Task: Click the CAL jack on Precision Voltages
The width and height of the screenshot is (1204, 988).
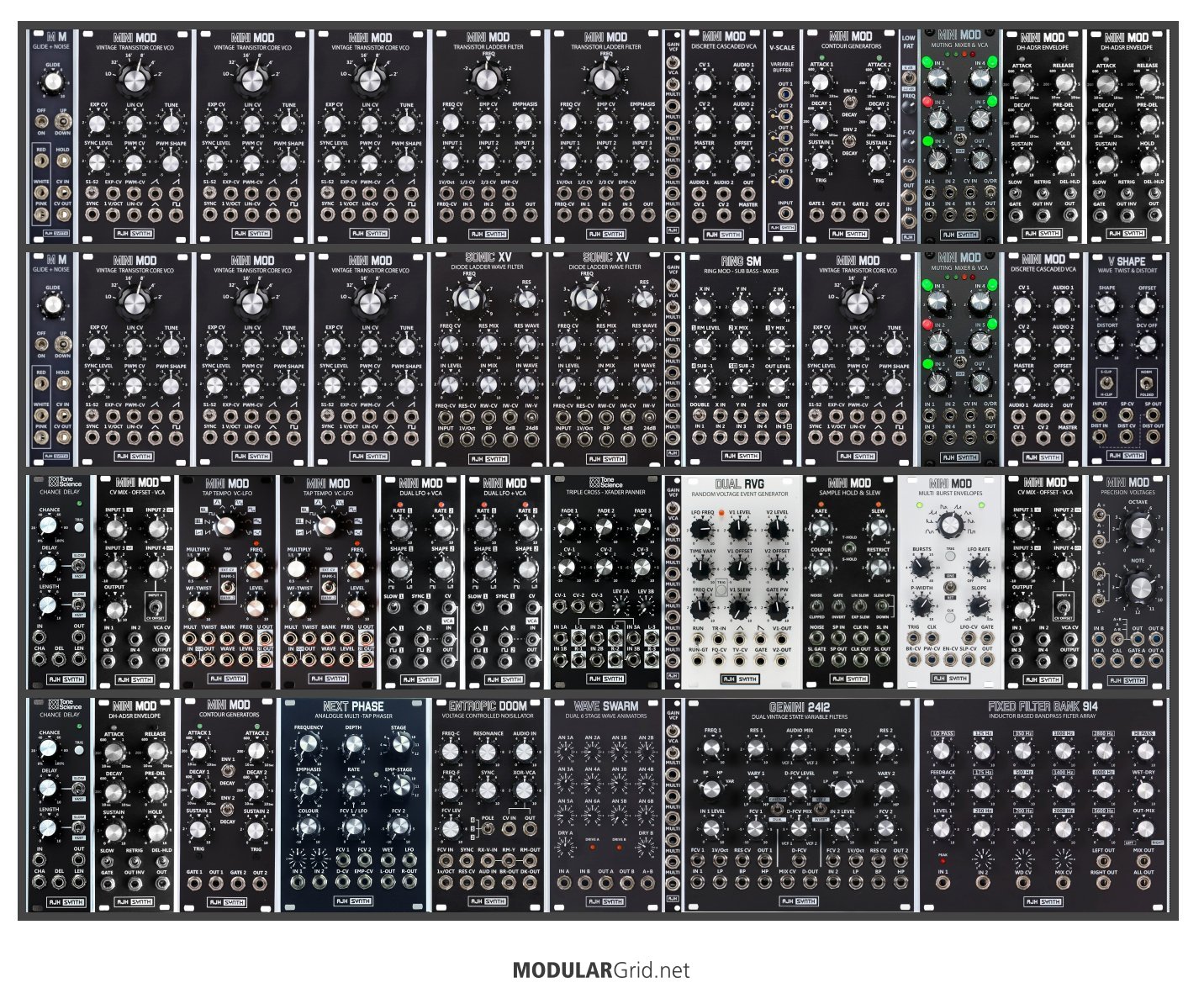Action: [x=1117, y=661]
